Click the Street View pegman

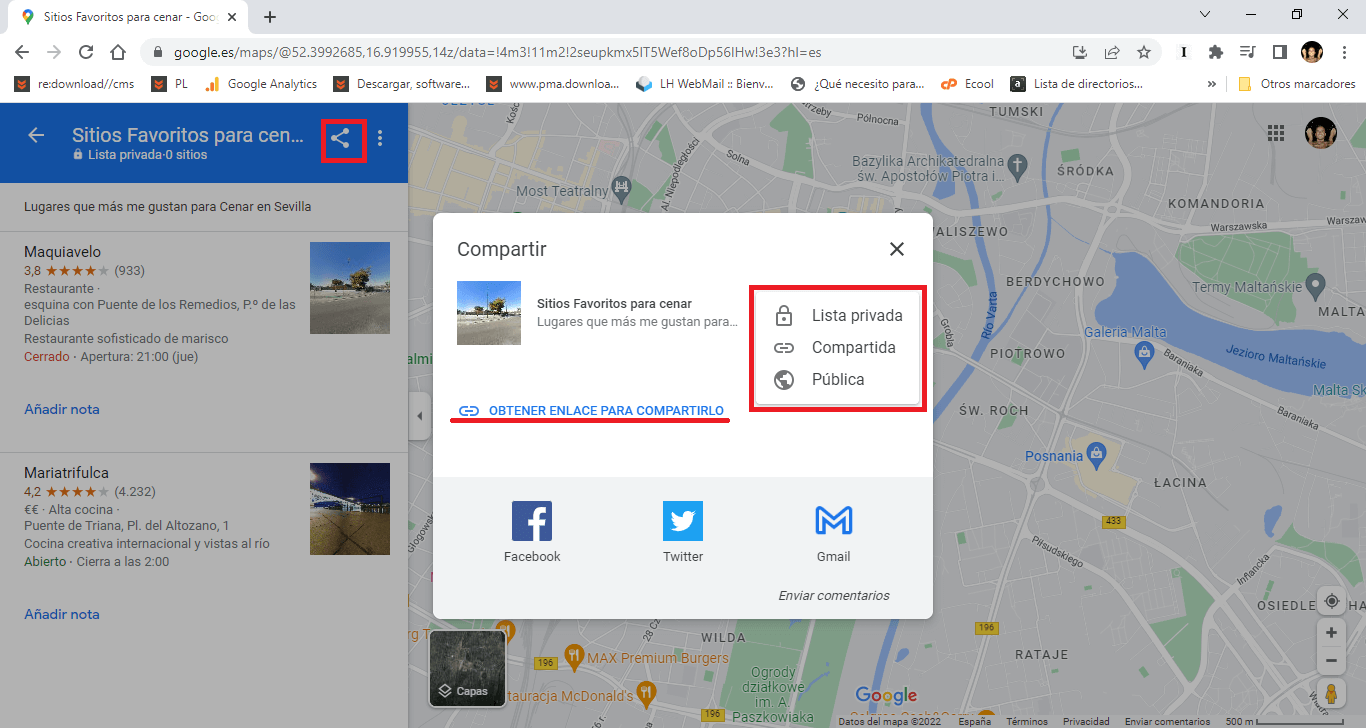[x=1331, y=693]
